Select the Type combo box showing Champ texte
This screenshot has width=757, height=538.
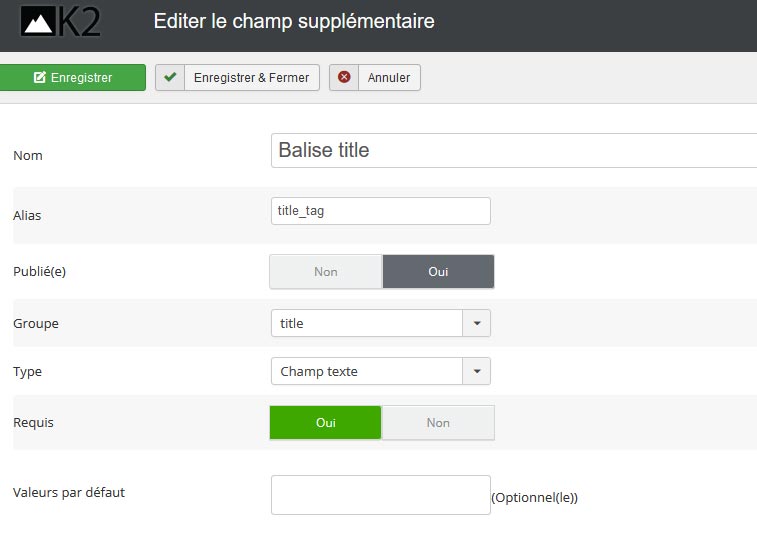(381, 371)
